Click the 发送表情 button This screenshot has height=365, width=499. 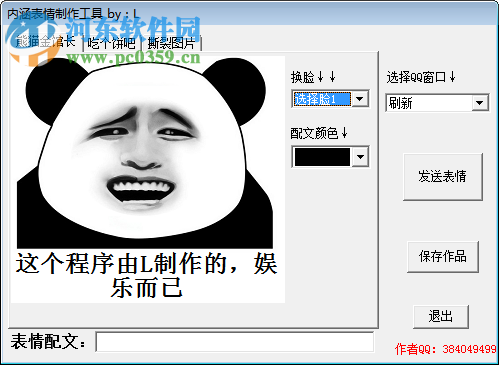(x=443, y=177)
